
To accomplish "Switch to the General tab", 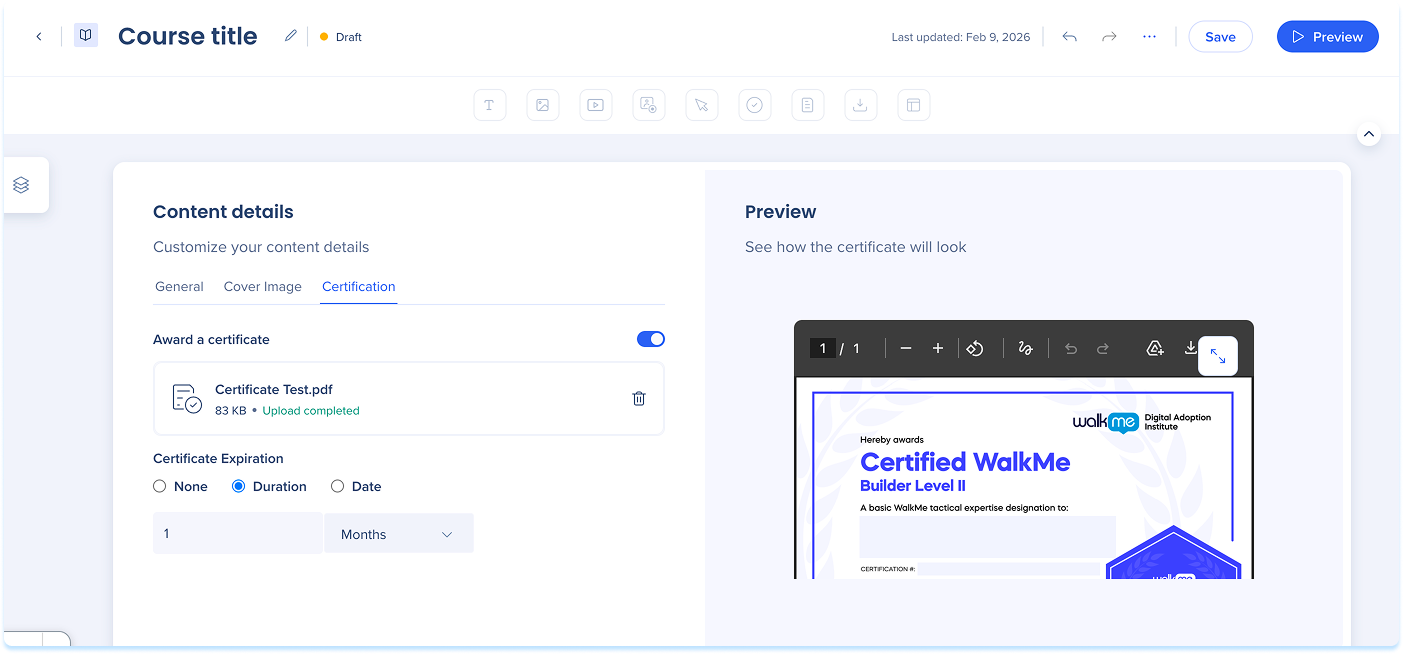I will coord(179,286).
